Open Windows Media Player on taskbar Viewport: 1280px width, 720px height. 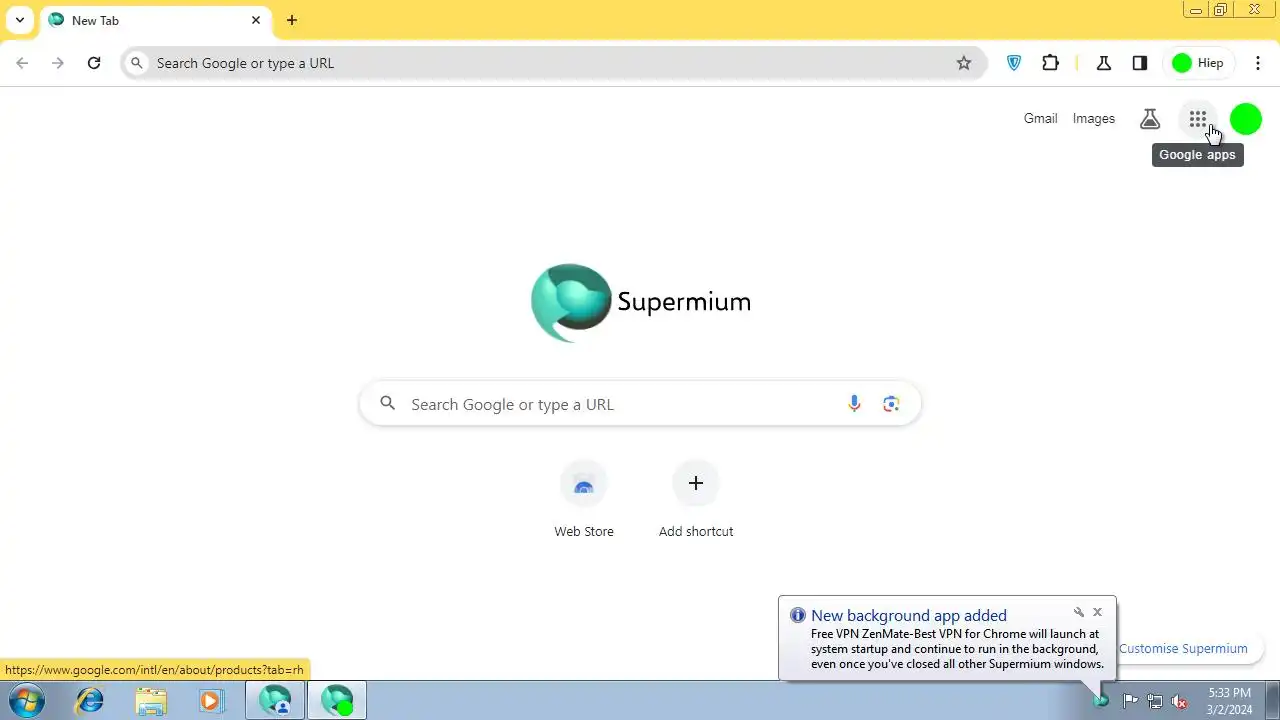211,700
